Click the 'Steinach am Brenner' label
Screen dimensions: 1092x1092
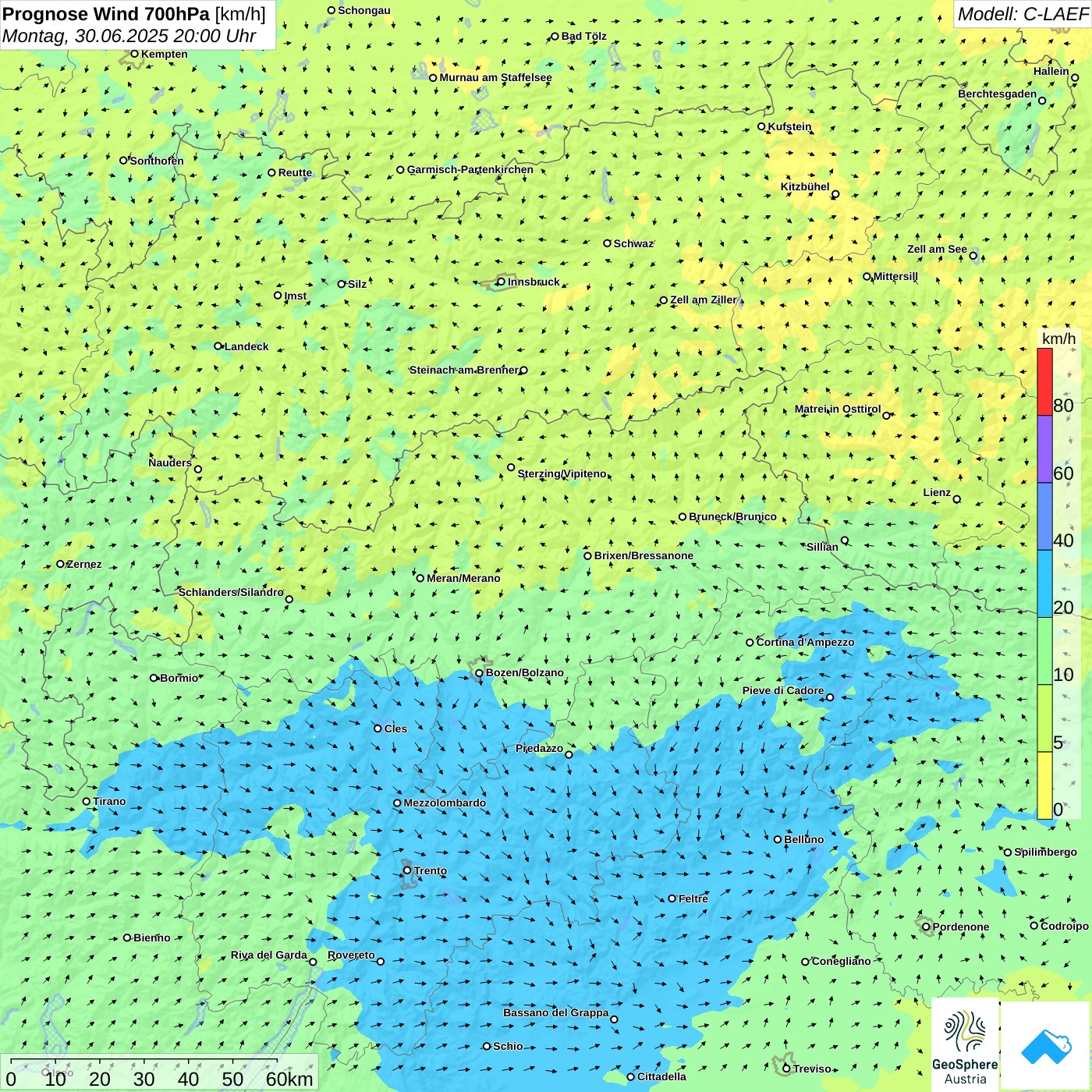[464, 370]
